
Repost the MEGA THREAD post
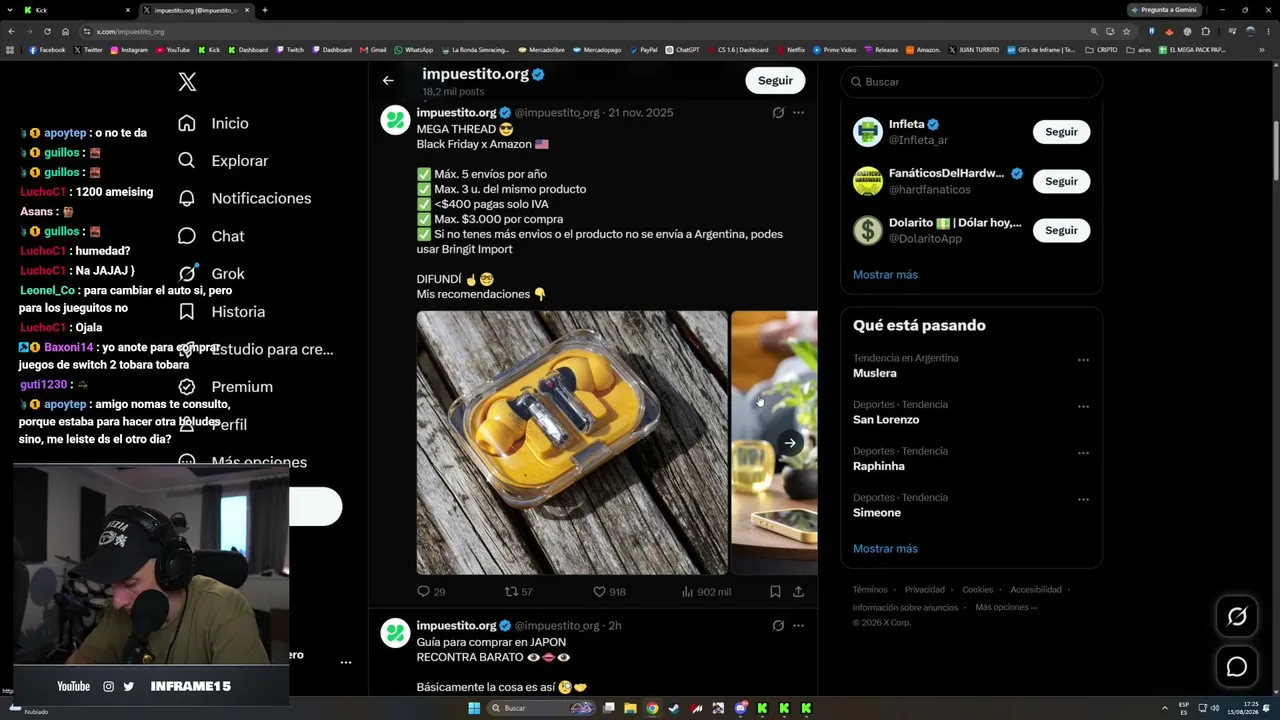pyautogui.click(x=510, y=592)
